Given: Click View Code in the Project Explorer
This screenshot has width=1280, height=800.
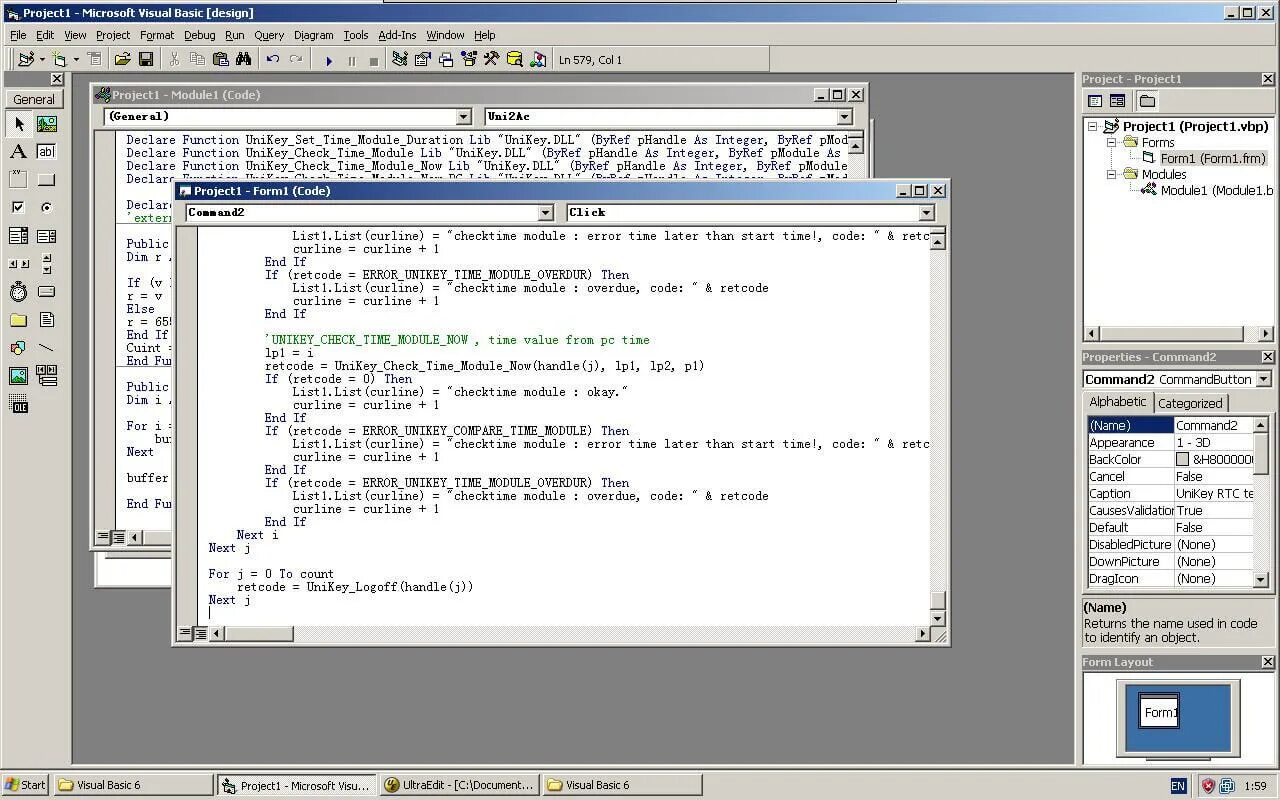Looking at the screenshot, I should click(1095, 101).
